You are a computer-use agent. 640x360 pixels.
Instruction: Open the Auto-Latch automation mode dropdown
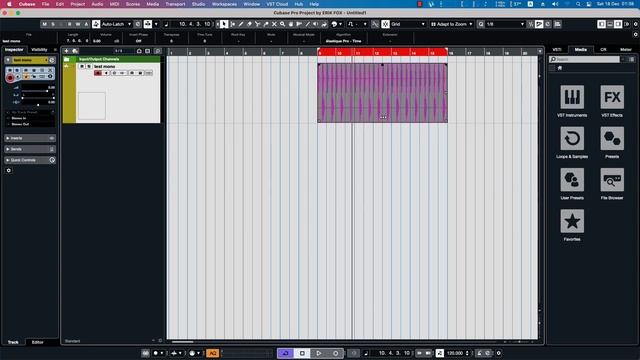tap(116, 24)
